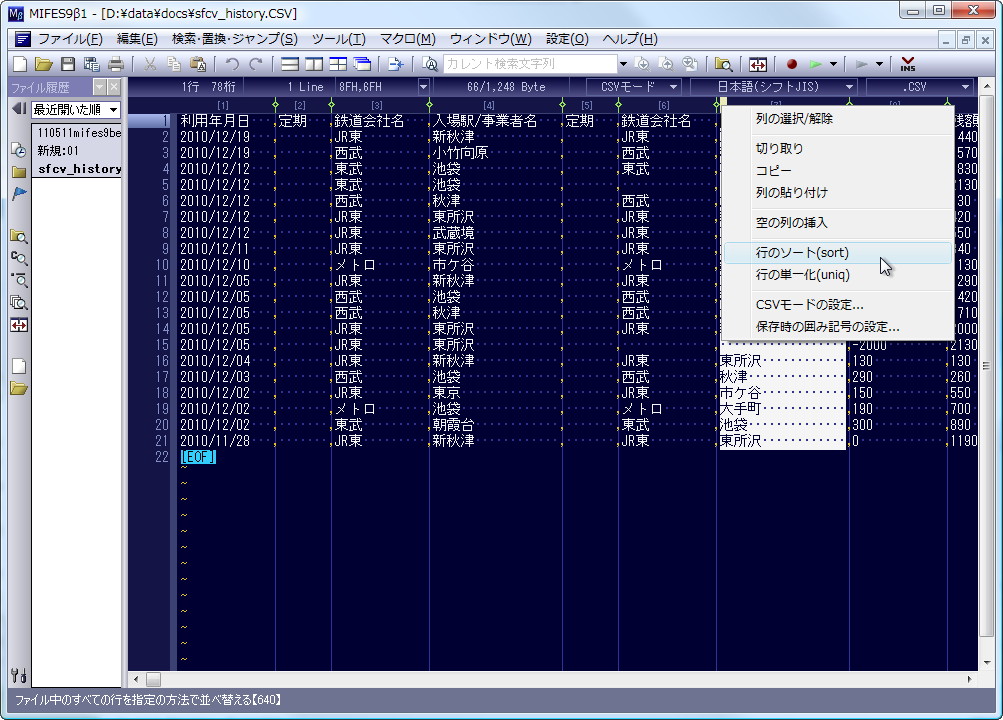Choose 列の選択/解除 from context menu
Image resolution: width=1003 pixels, height=720 pixels.
[837, 119]
